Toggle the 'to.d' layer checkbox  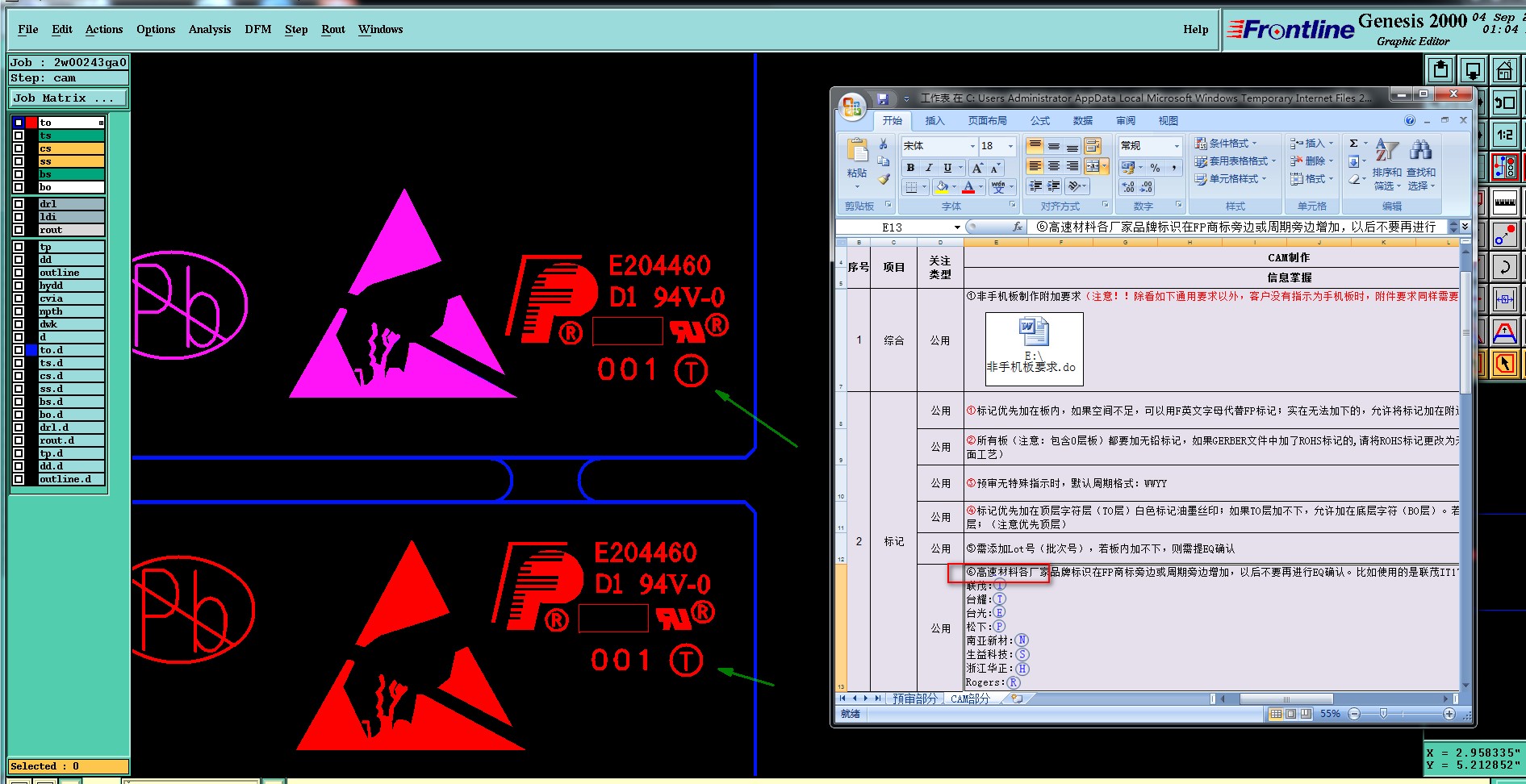pos(19,350)
